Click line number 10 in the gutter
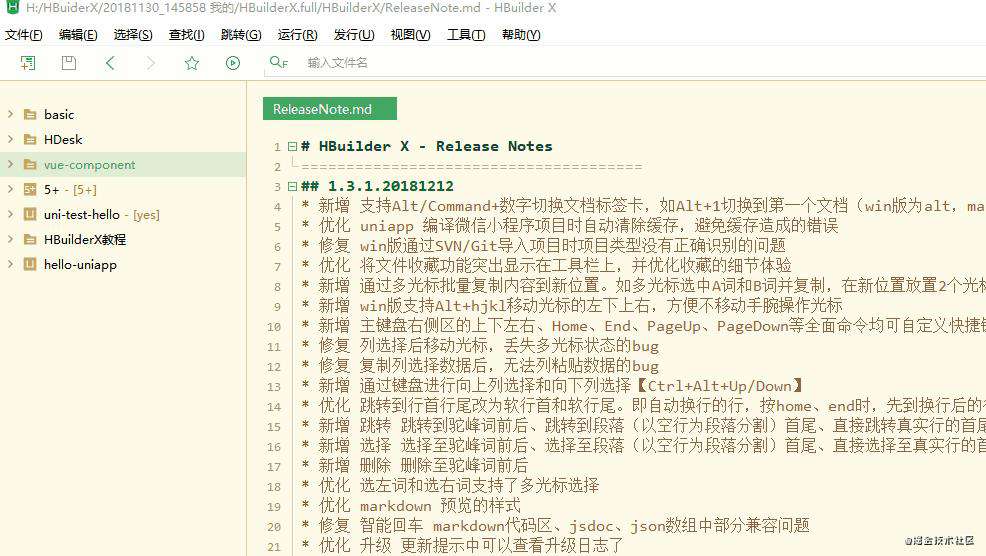 [274, 327]
